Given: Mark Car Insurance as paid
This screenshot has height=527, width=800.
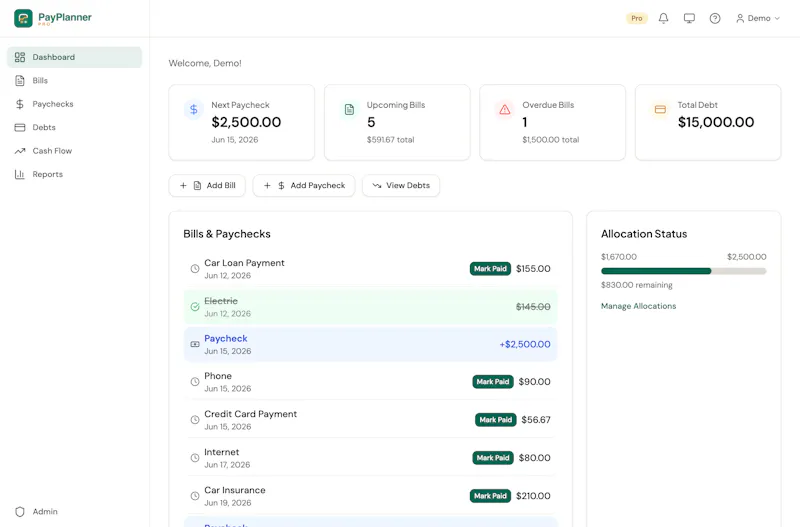Looking at the screenshot, I should [x=490, y=496].
